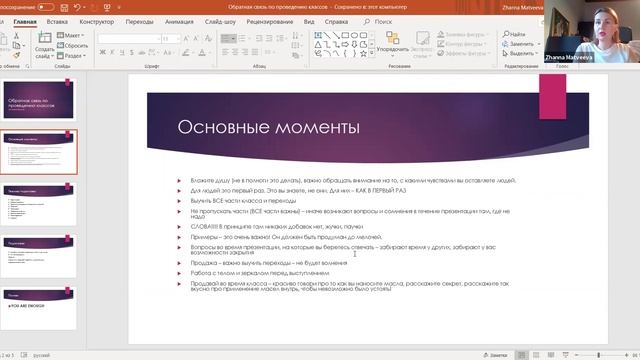Create a new slide with Создать слайд

pos(44,46)
